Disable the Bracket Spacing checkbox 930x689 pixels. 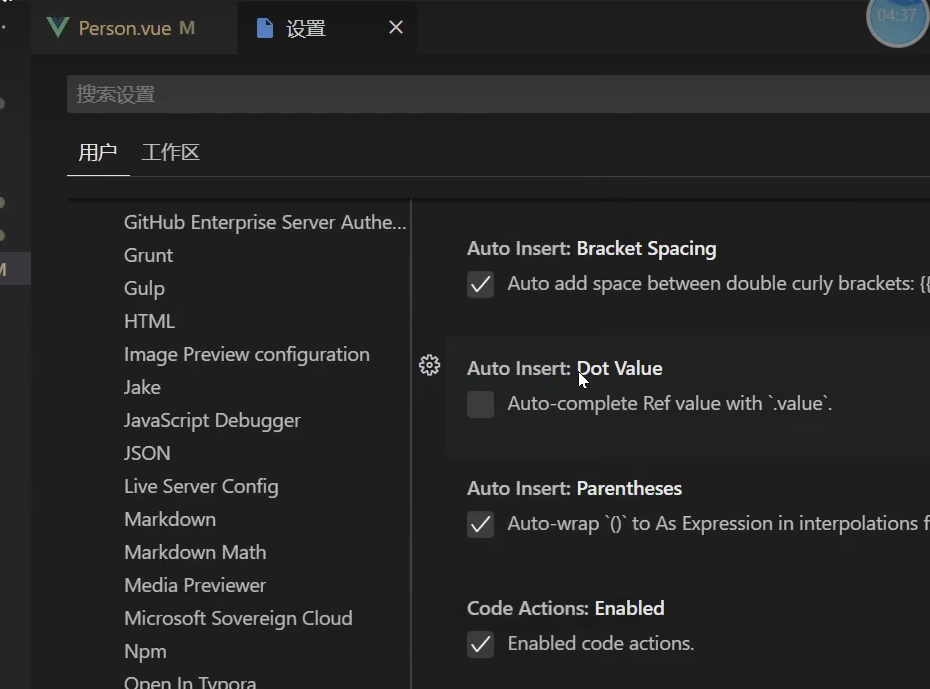pos(481,284)
